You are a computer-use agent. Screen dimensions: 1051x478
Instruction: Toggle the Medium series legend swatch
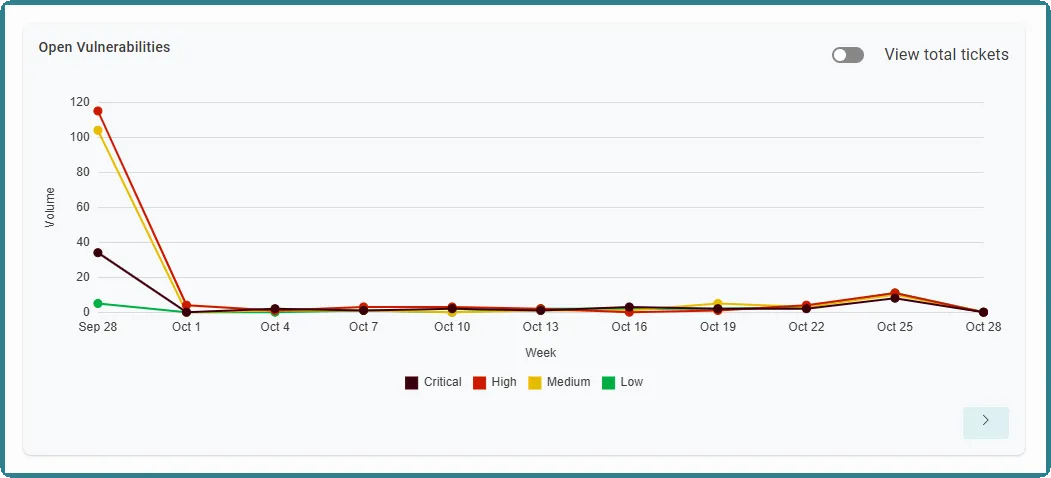coord(535,383)
